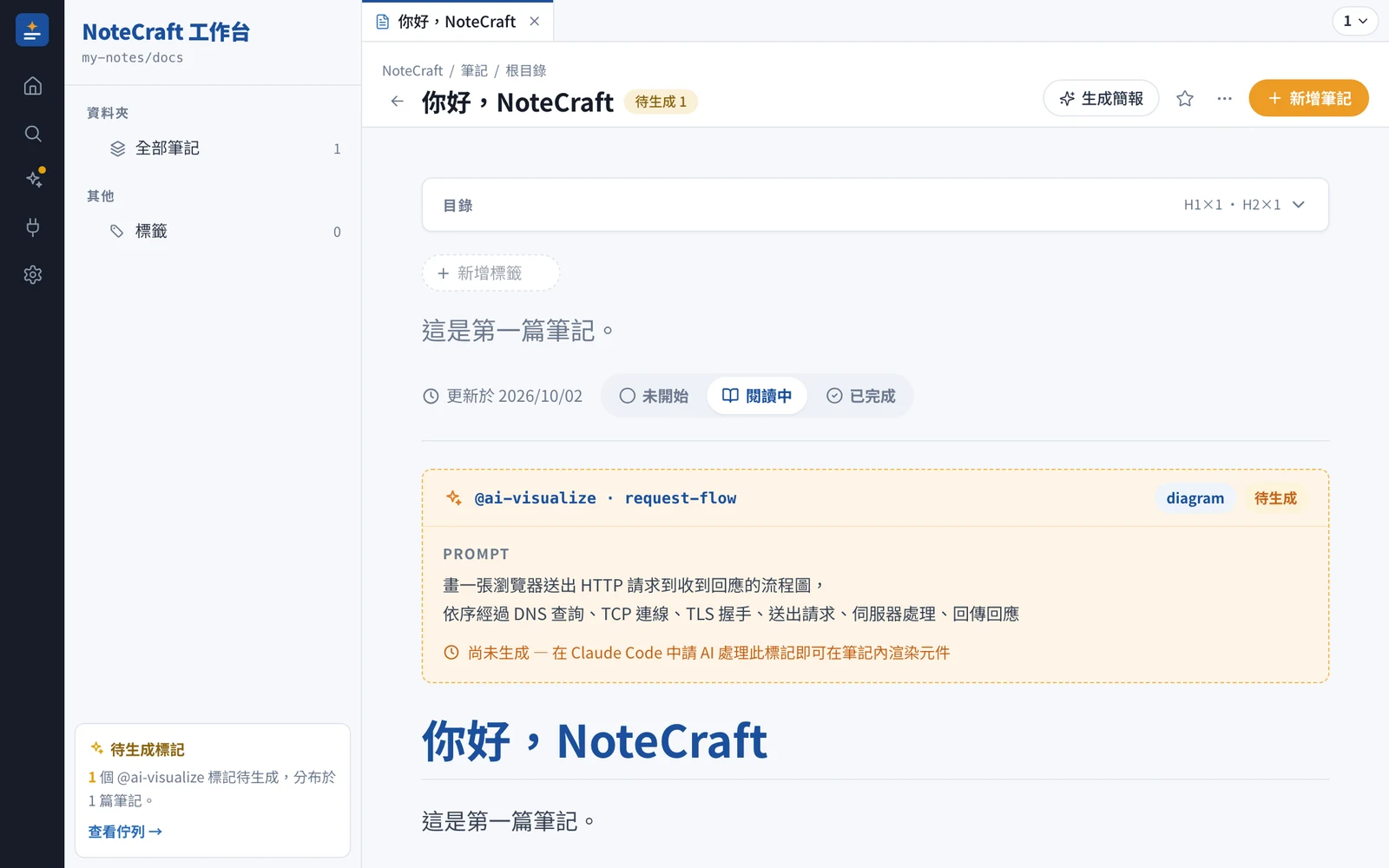Click the 更新於 2026/10/02 text
Image resolution: width=1389 pixels, height=868 pixels.
tap(514, 396)
